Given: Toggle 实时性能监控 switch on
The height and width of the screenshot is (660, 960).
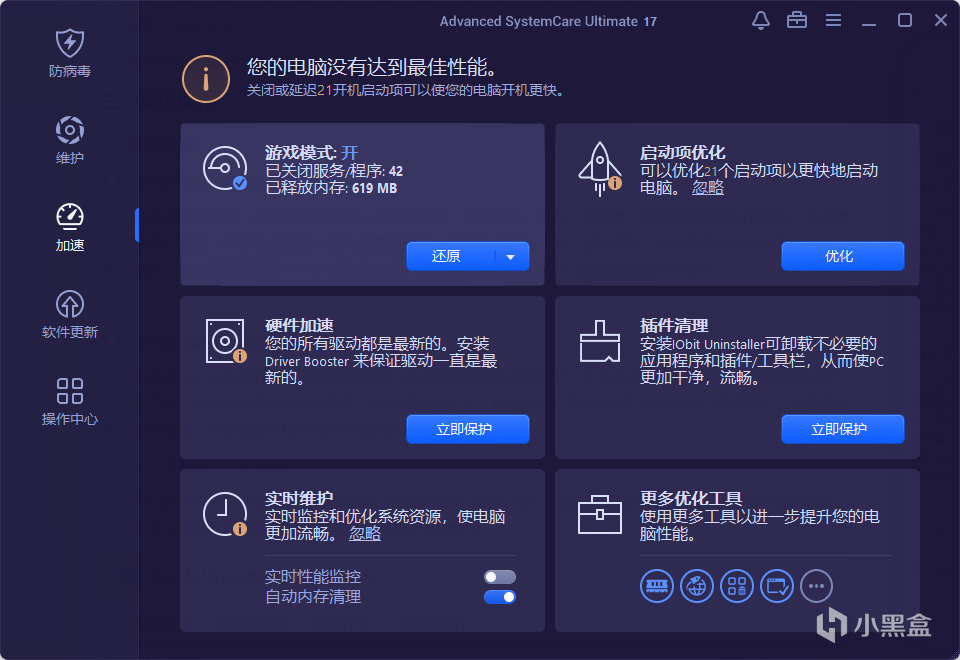Looking at the screenshot, I should pos(500,577).
